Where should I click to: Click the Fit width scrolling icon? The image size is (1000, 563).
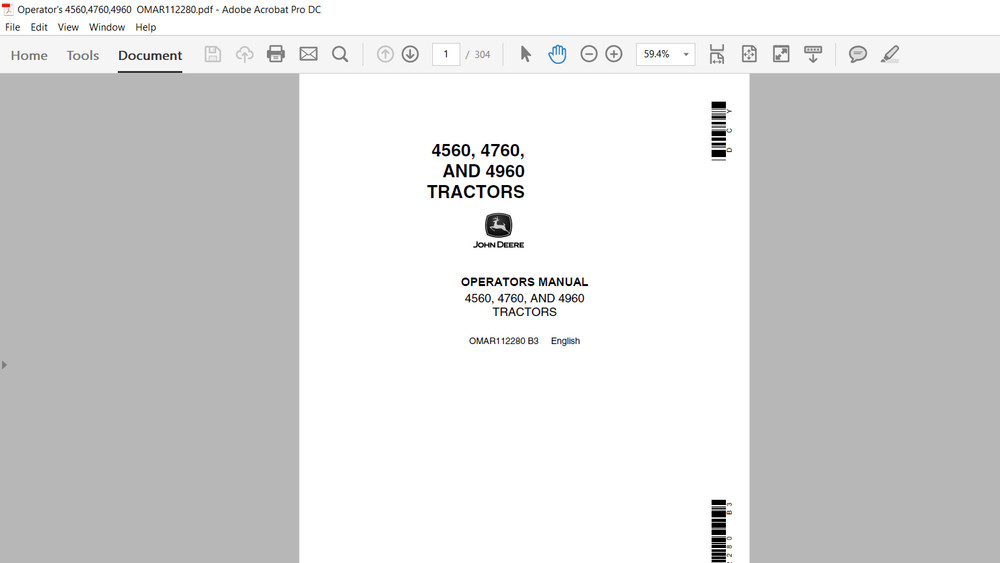[x=717, y=54]
